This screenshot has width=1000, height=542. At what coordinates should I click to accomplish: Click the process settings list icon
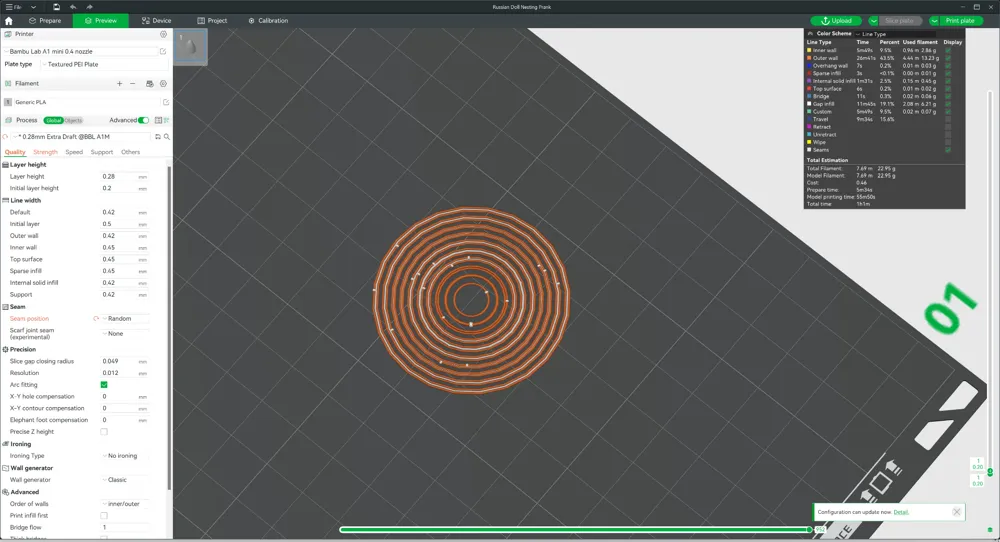[x=166, y=120]
